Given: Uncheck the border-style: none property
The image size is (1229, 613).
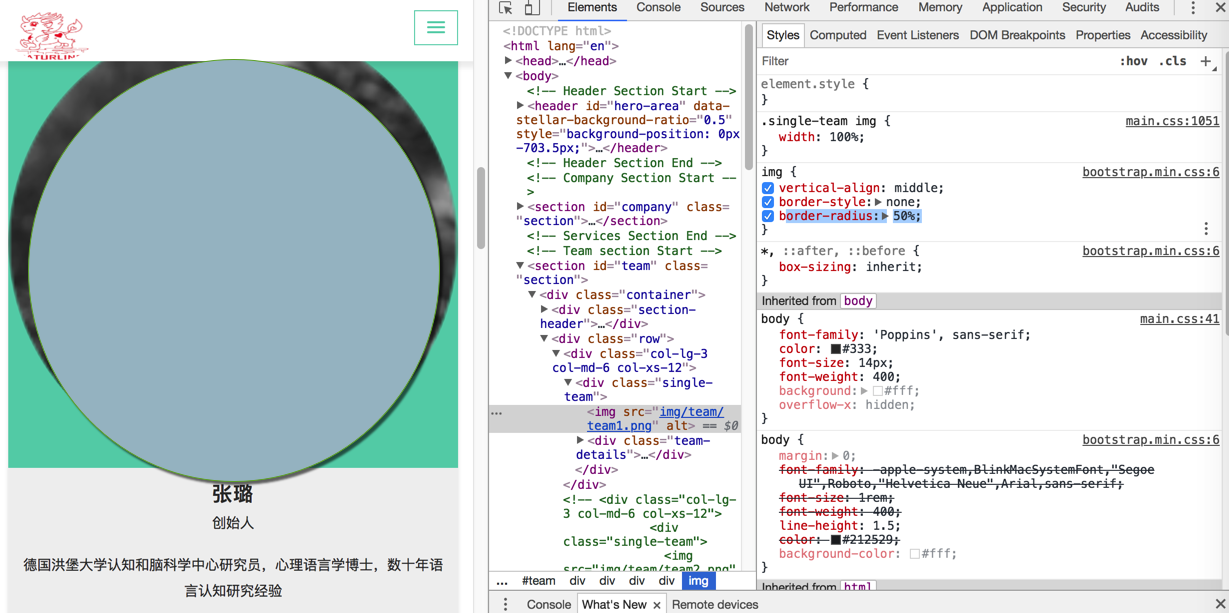Looking at the screenshot, I should [768, 202].
